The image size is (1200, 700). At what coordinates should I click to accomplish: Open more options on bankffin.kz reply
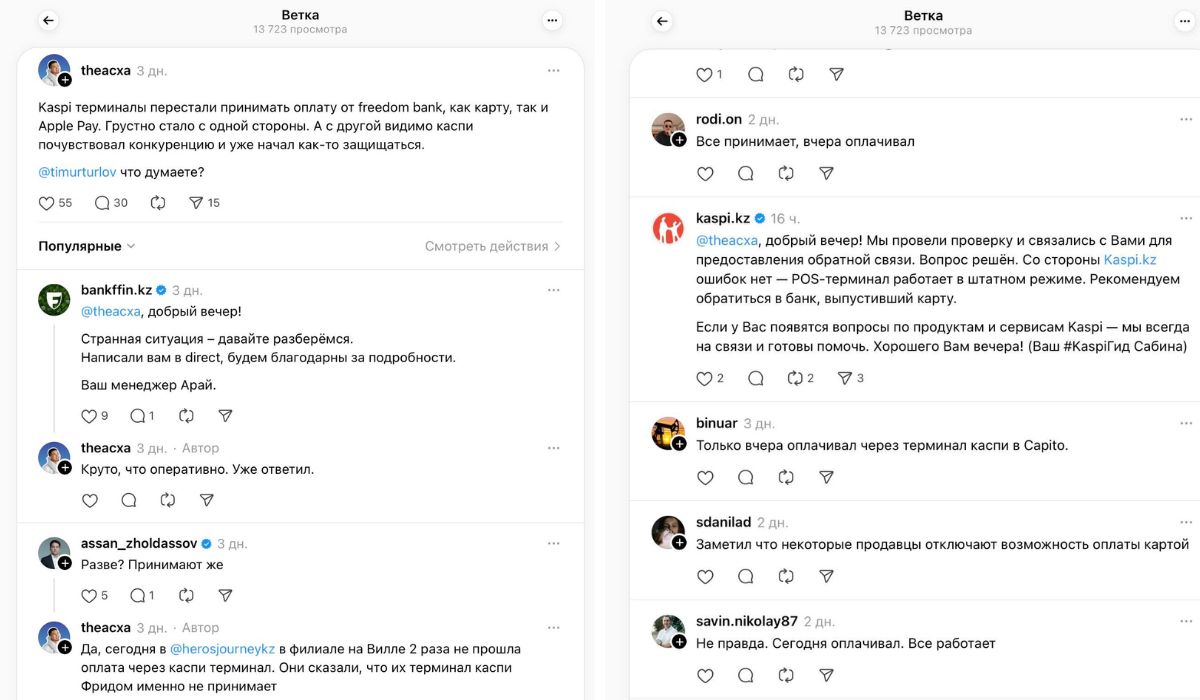point(553,290)
